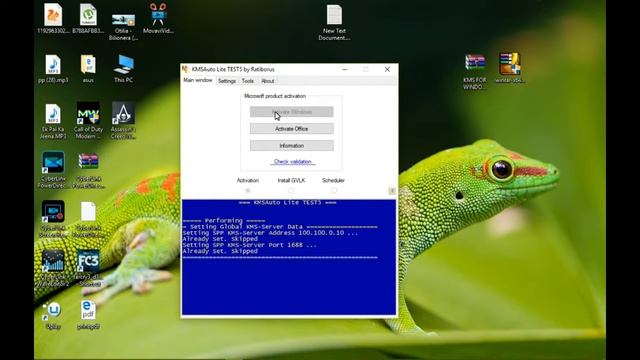Viewport: 640px width, 360px height.
Task: Launch the MovaviVid shortcut with scissors icon
Action: click(158, 14)
